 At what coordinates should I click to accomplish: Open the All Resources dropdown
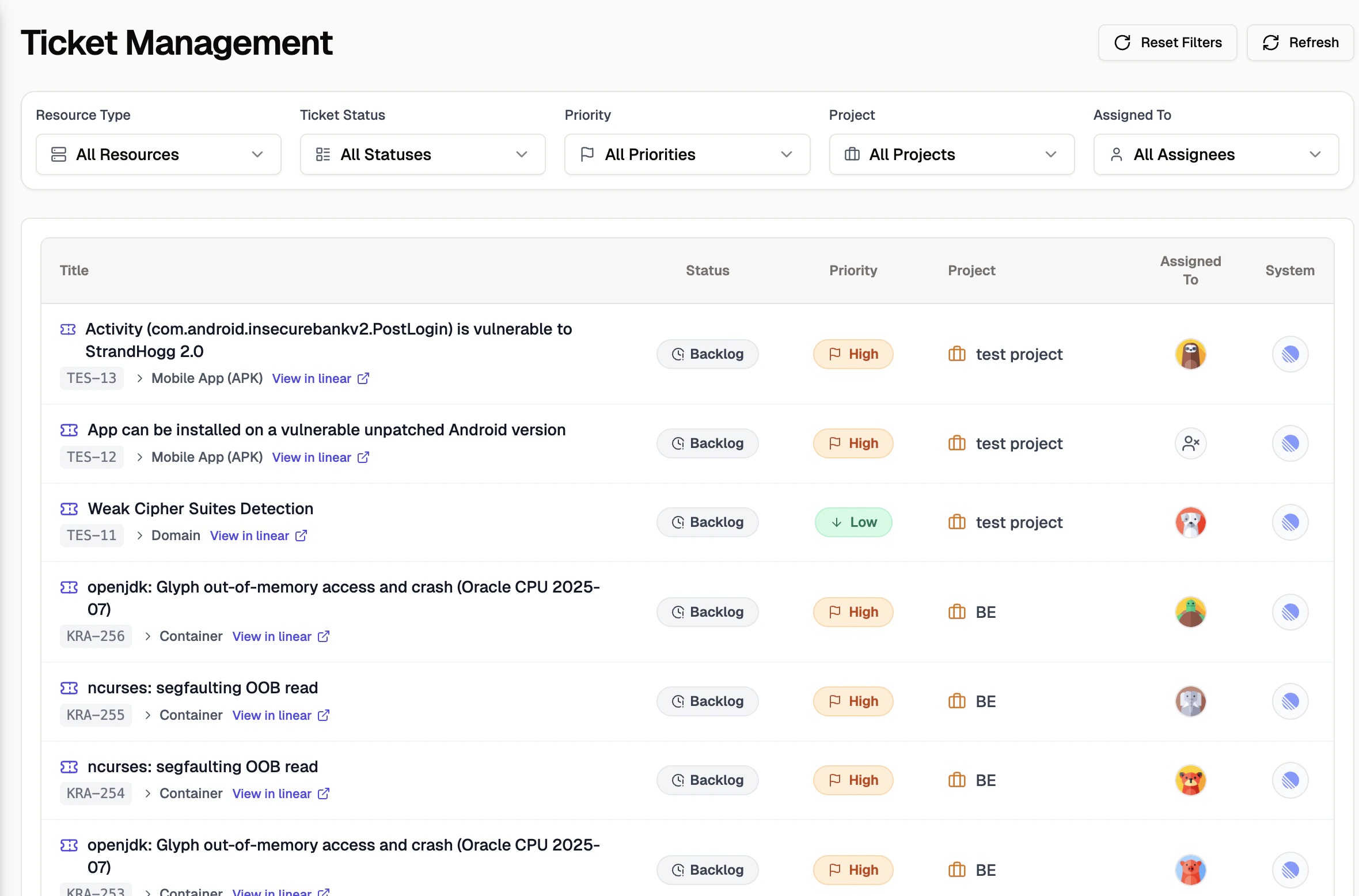click(x=158, y=154)
